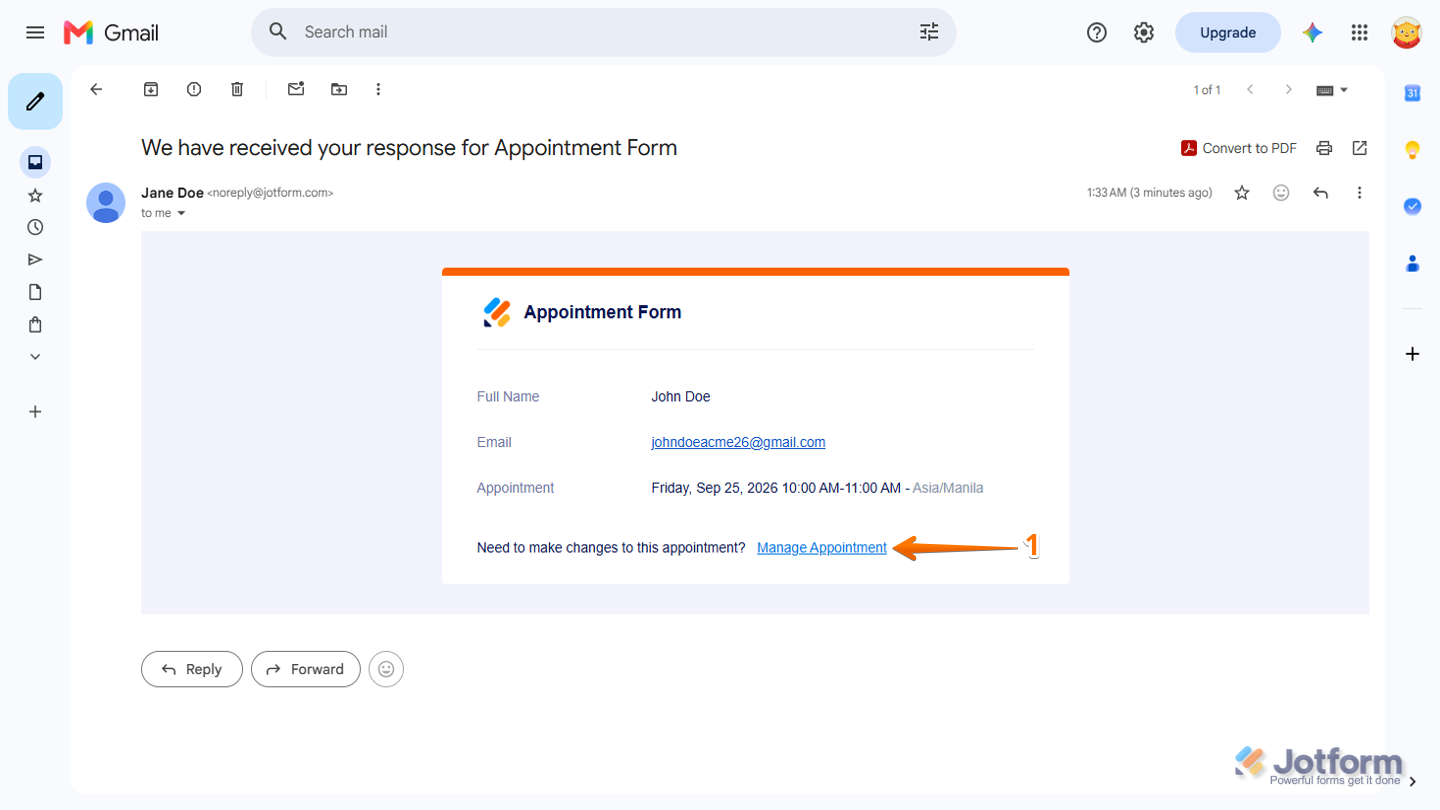Mark the email as unread

[x=296, y=89]
